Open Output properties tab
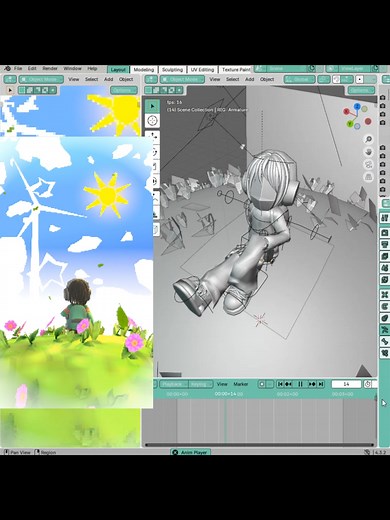The width and height of the screenshot is (390, 520). click(x=385, y=244)
